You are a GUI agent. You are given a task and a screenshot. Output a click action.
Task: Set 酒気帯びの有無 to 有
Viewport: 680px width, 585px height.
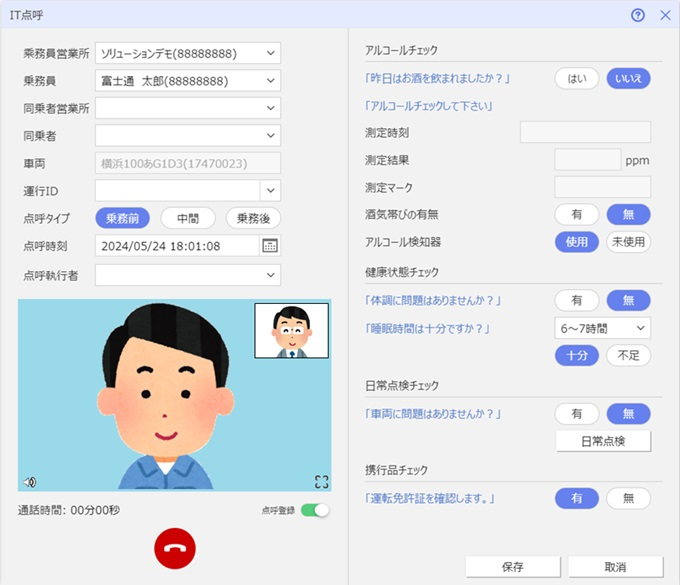click(577, 214)
